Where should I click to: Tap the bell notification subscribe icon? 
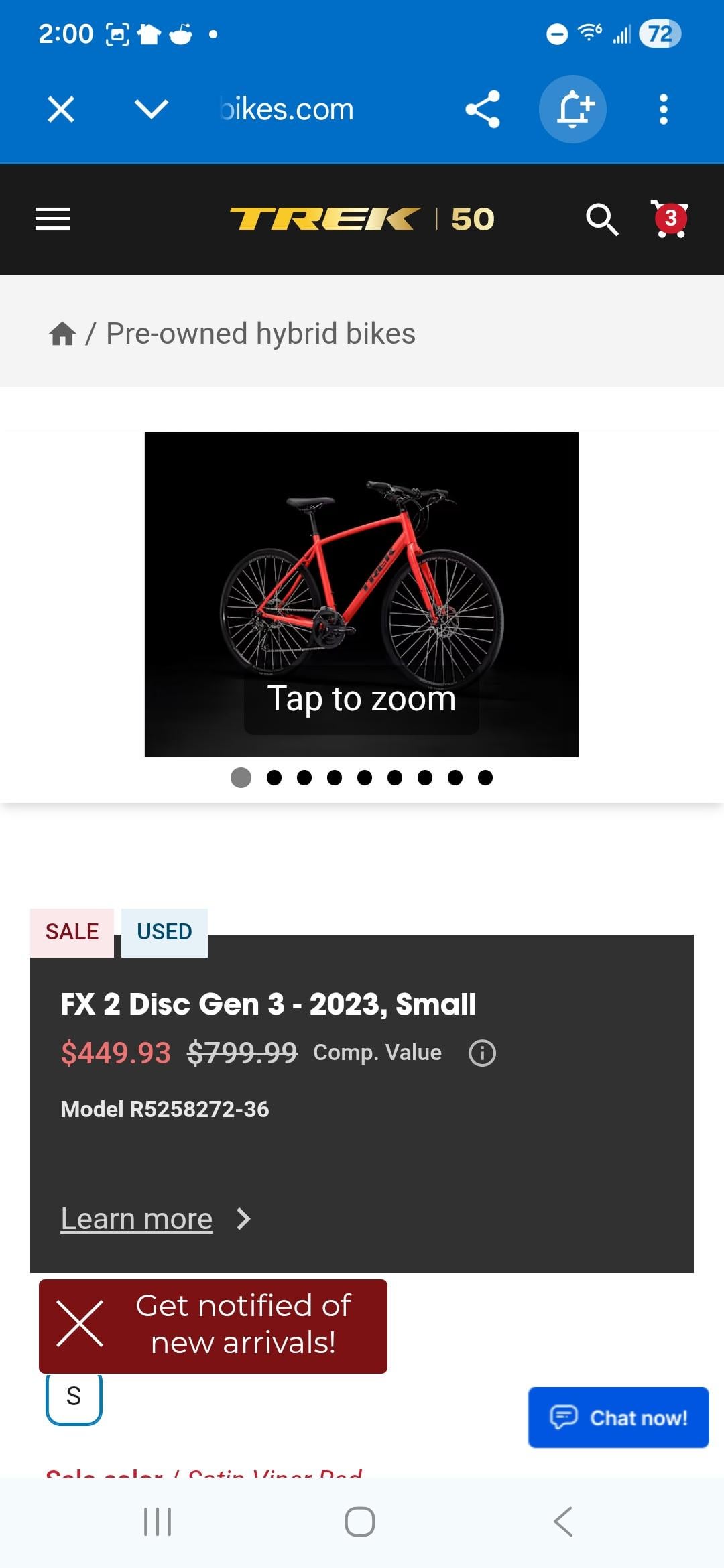coord(572,109)
